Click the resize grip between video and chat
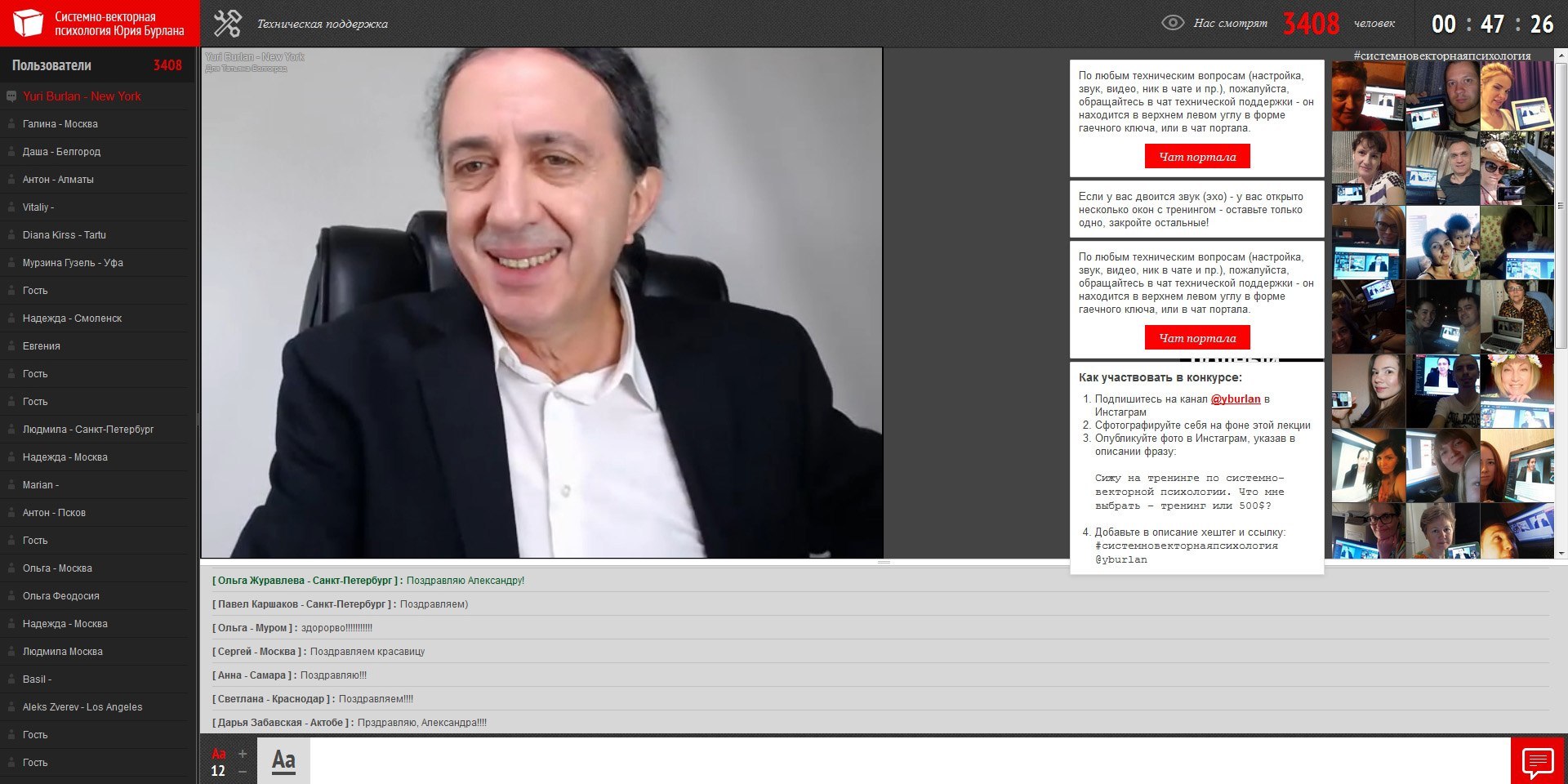This screenshot has height=784, width=1568. pos(884,562)
